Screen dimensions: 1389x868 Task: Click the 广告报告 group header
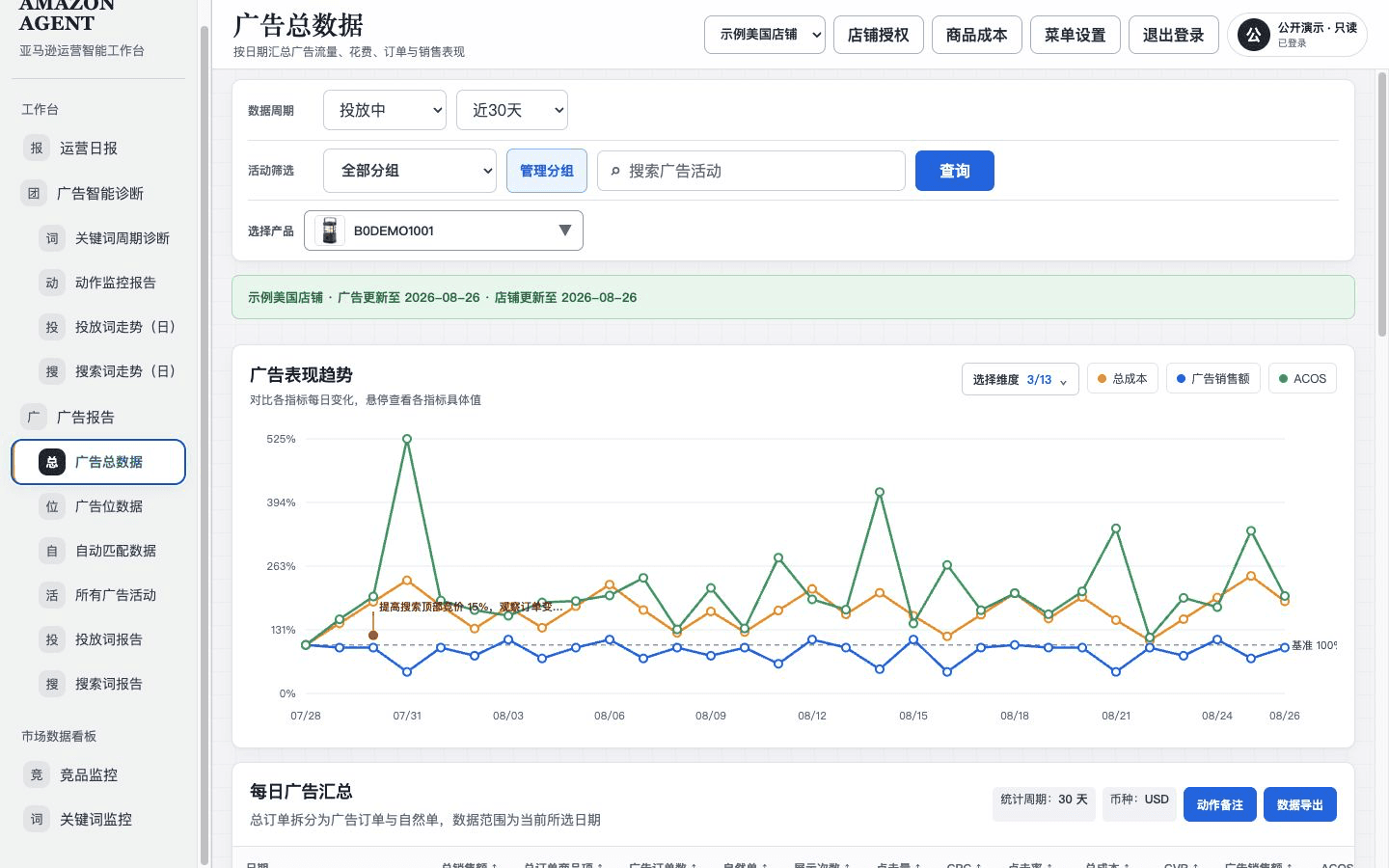(98, 418)
